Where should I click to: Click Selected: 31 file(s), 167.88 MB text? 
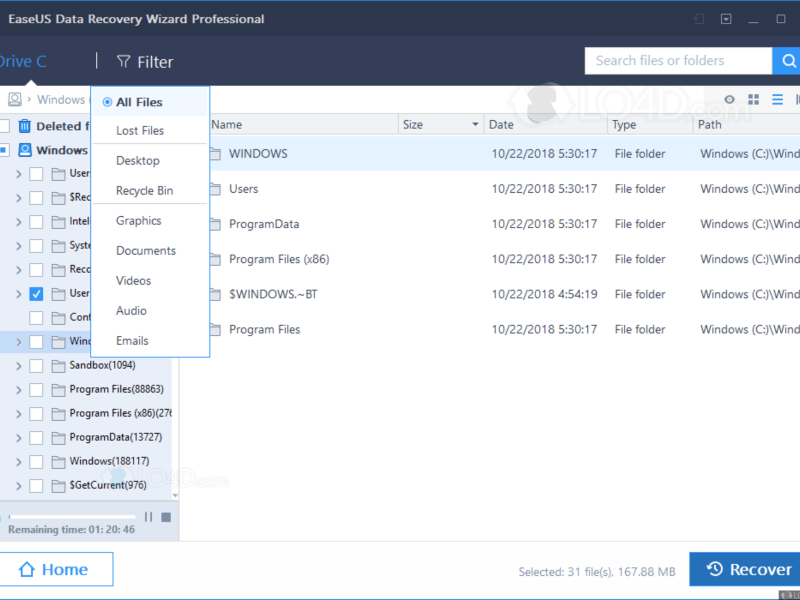[597, 572]
